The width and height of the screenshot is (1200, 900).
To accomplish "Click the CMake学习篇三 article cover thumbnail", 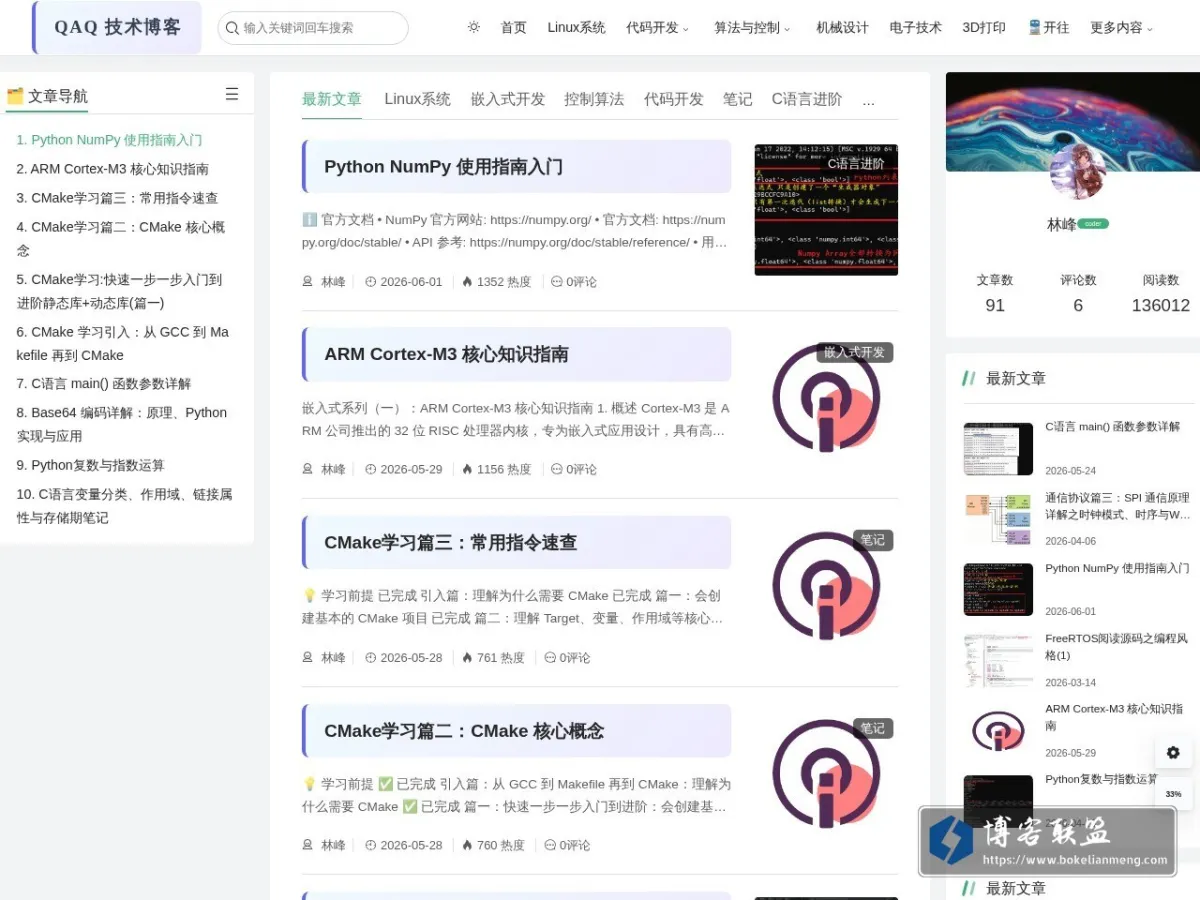I will (826, 586).
